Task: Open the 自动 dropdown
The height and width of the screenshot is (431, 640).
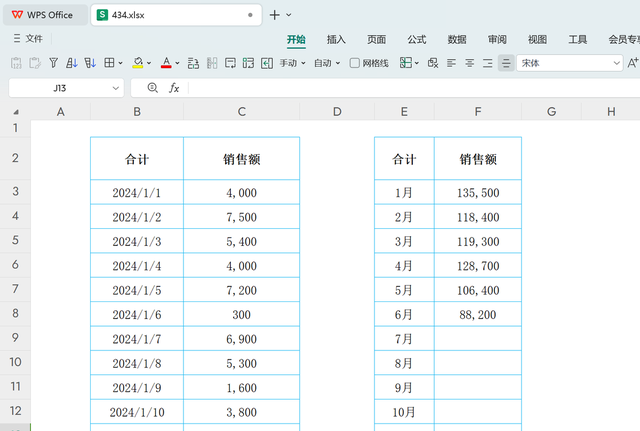Action: [x=327, y=63]
